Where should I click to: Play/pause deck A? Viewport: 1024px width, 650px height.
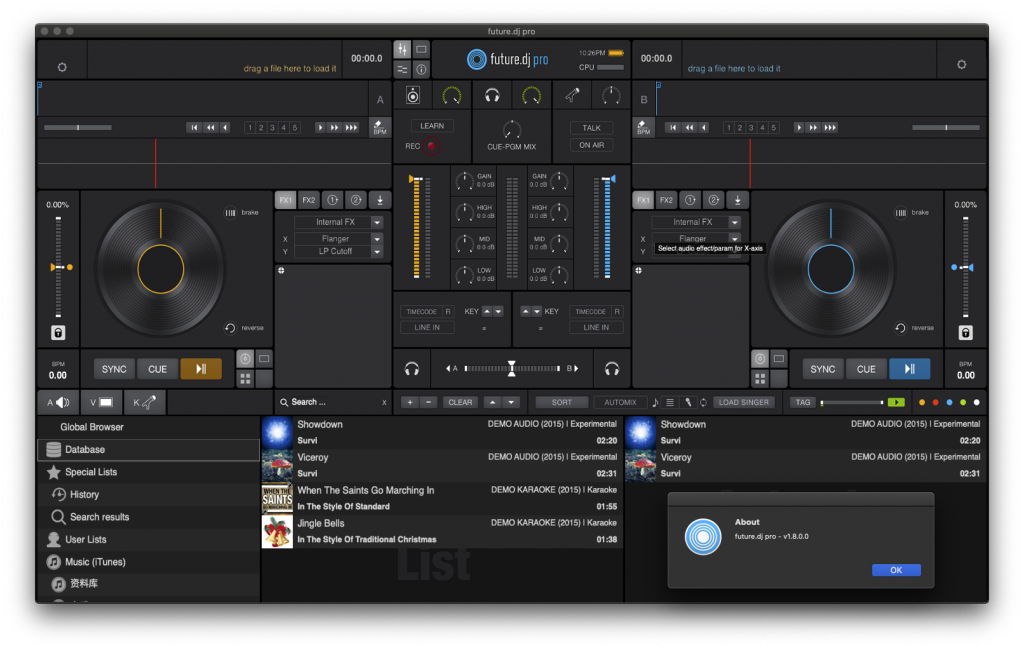tap(201, 369)
